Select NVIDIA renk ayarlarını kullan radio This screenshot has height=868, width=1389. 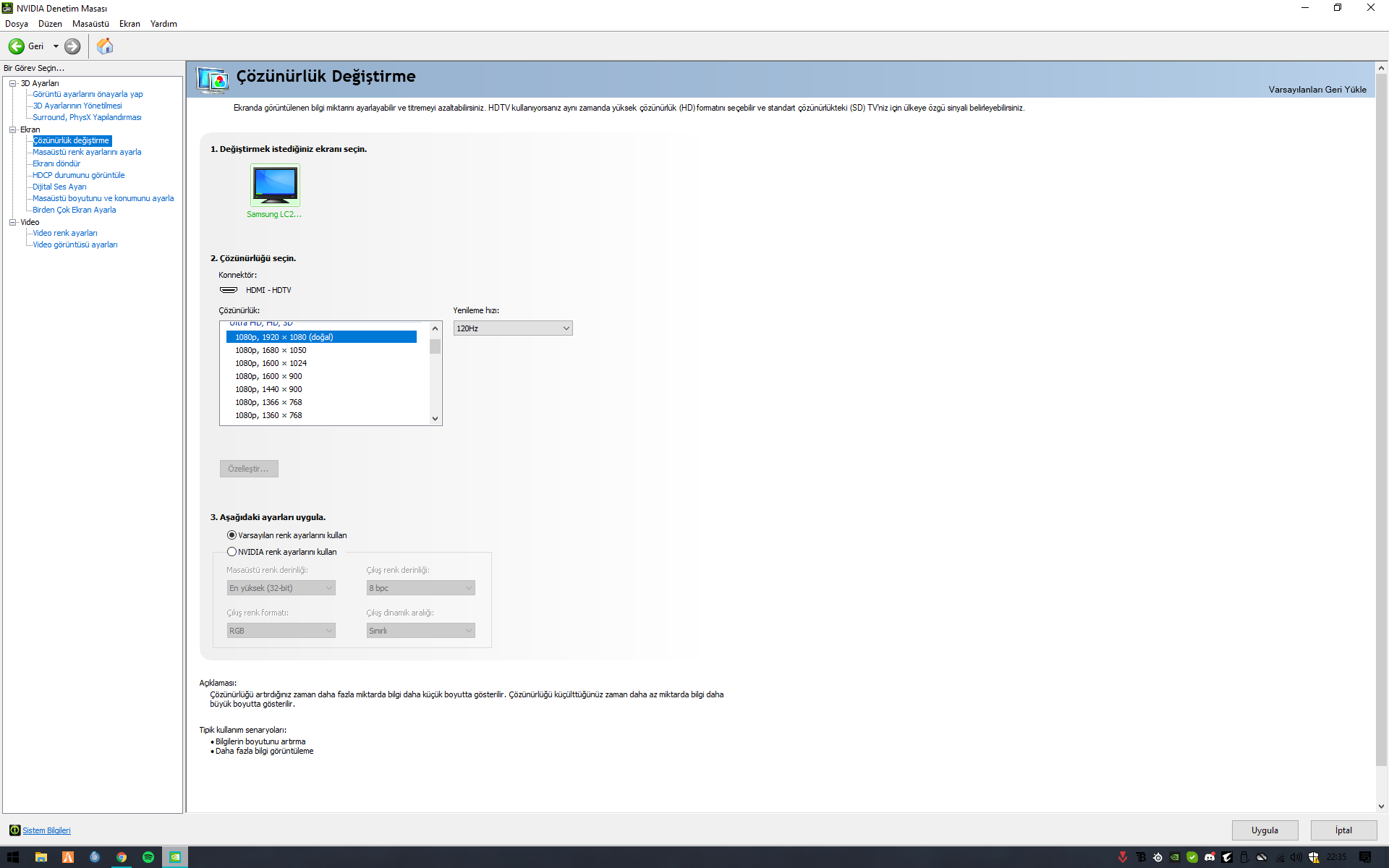pyautogui.click(x=231, y=552)
